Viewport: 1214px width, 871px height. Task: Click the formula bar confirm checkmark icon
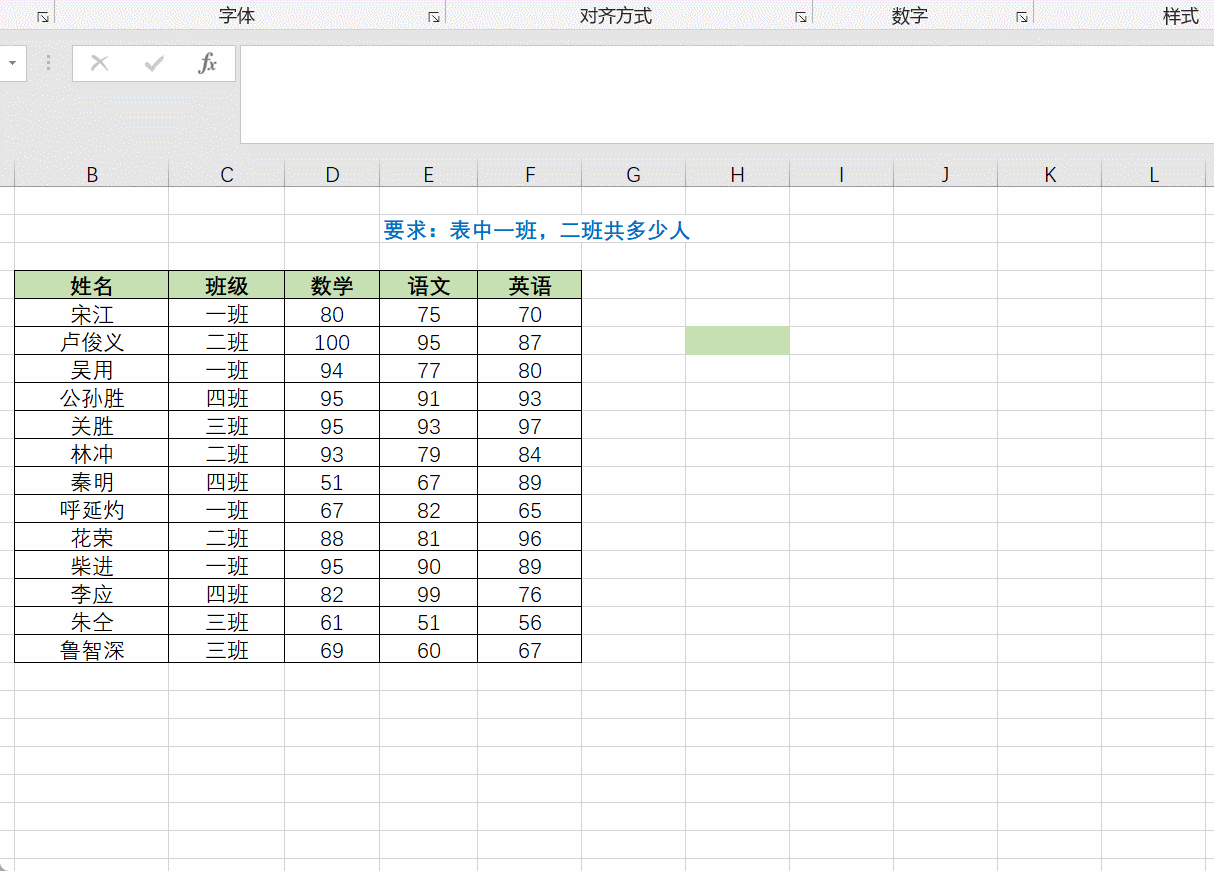click(154, 64)
